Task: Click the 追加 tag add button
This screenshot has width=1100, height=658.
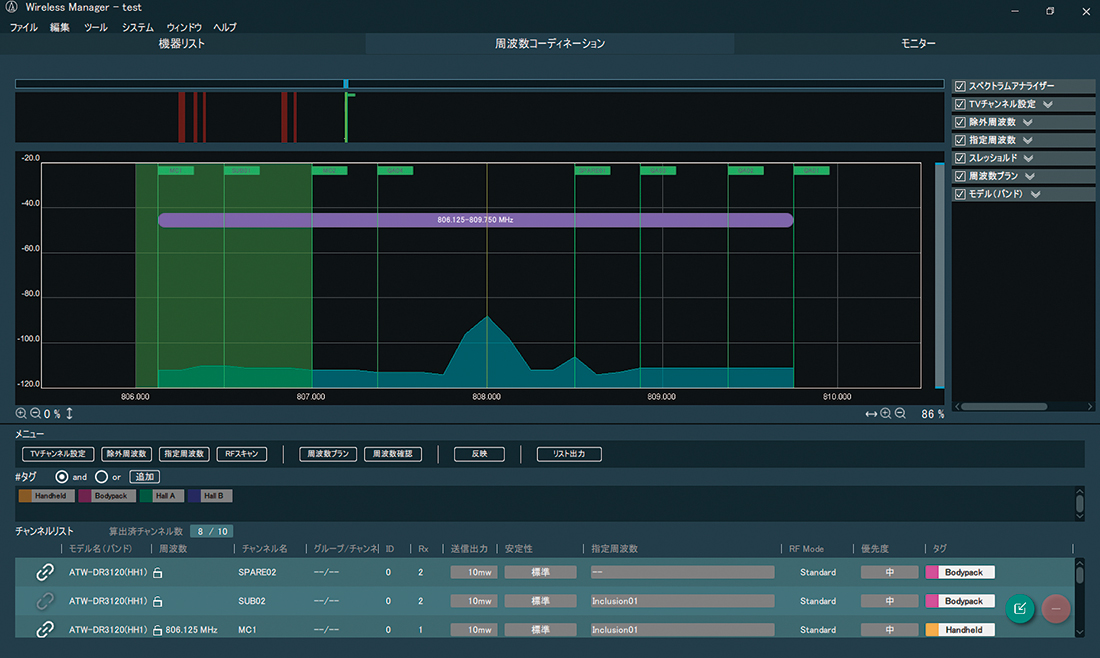Action: [x=145, y=477]
